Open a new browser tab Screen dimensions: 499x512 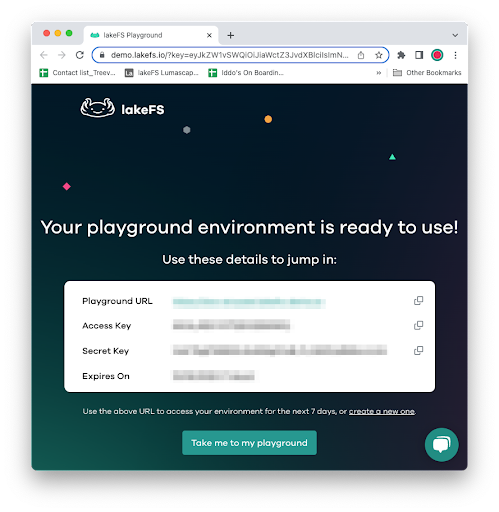(x=231, y=35)
